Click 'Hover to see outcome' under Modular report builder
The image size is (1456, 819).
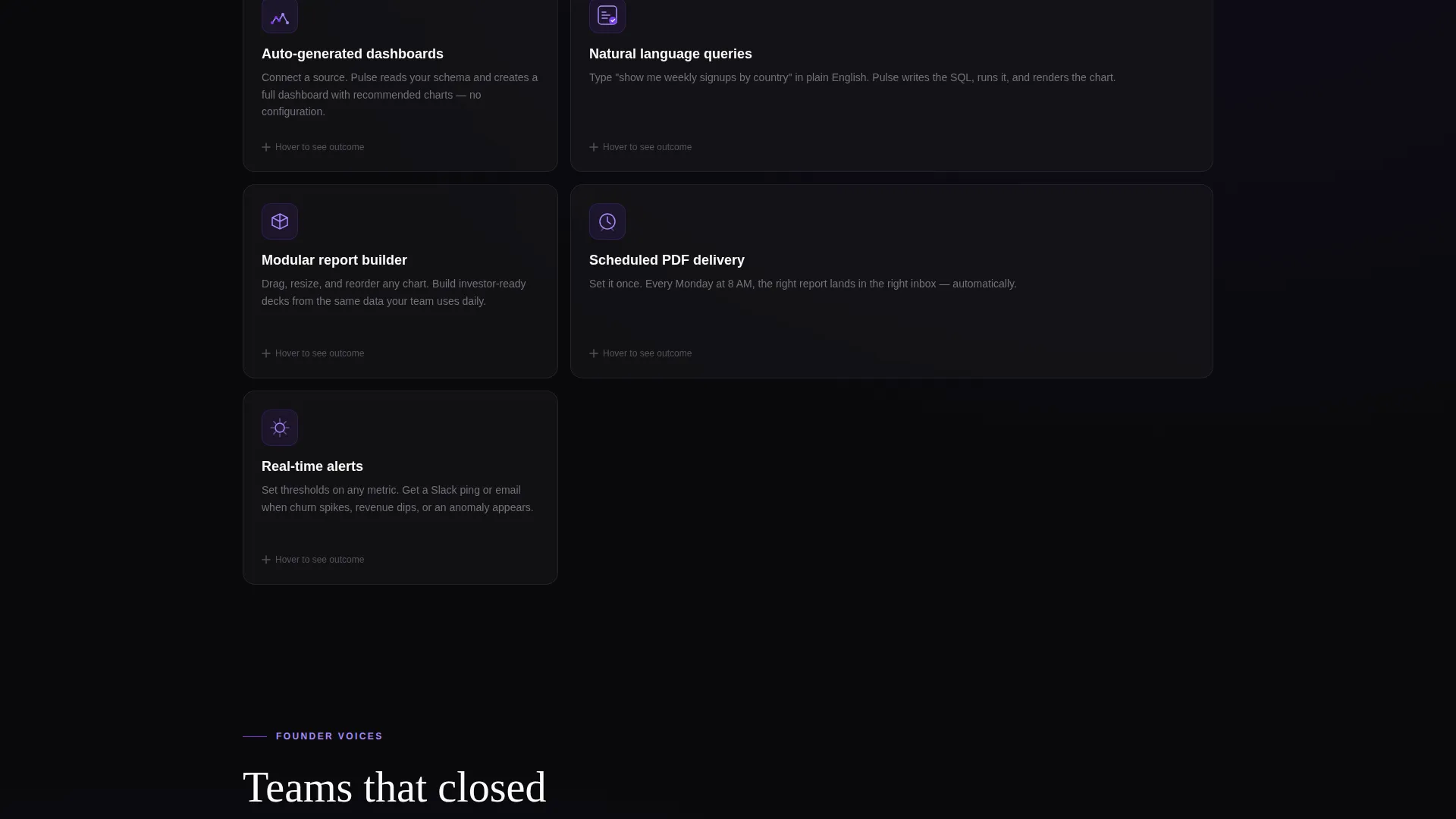pyautogui.click(x=319, y=353)
